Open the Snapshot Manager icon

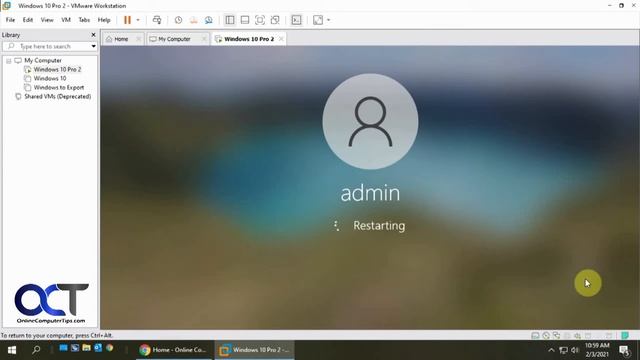(x=209, y=20)
